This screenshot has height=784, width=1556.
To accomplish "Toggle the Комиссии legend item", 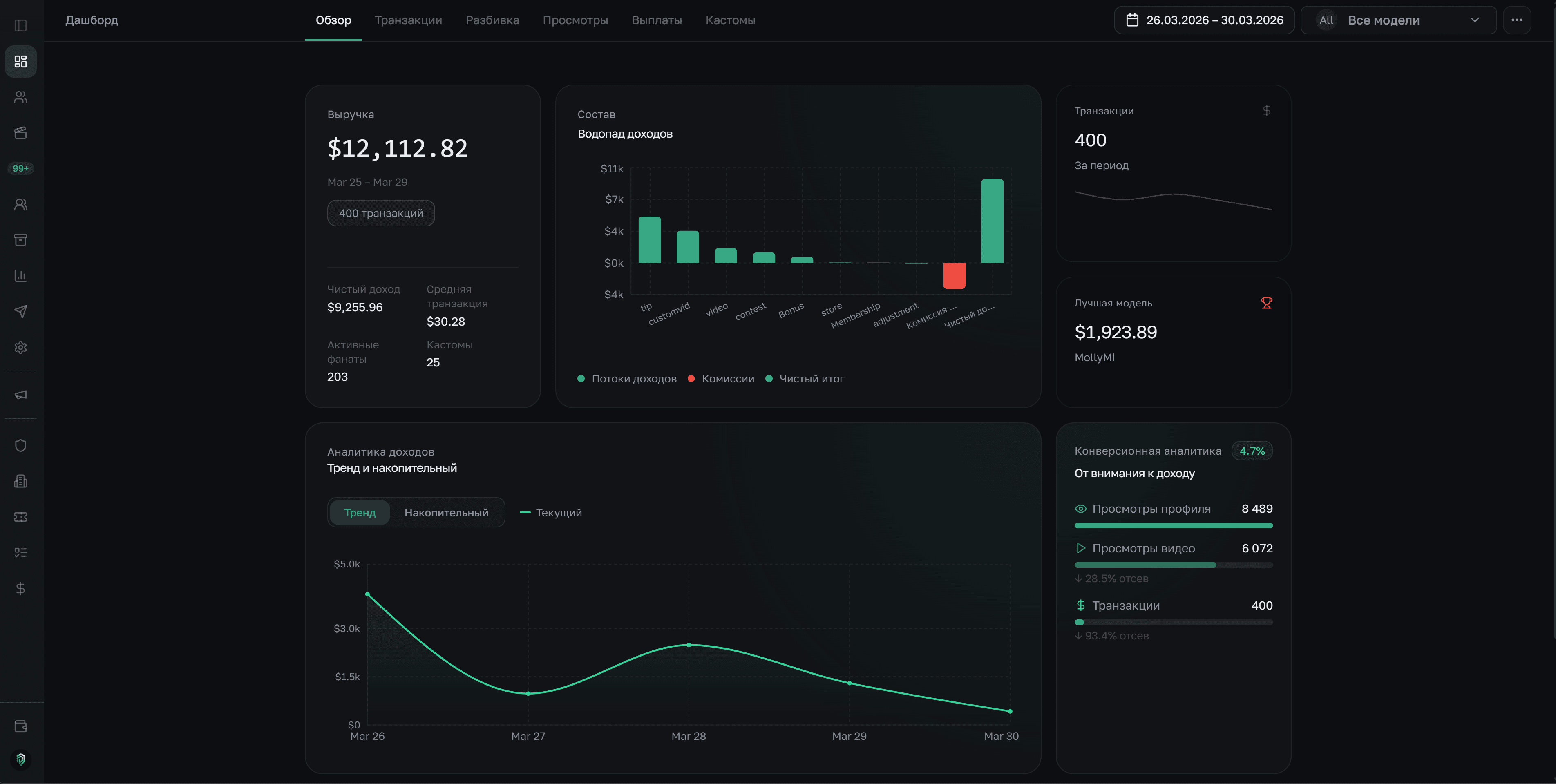I will [x=722, y=379].
